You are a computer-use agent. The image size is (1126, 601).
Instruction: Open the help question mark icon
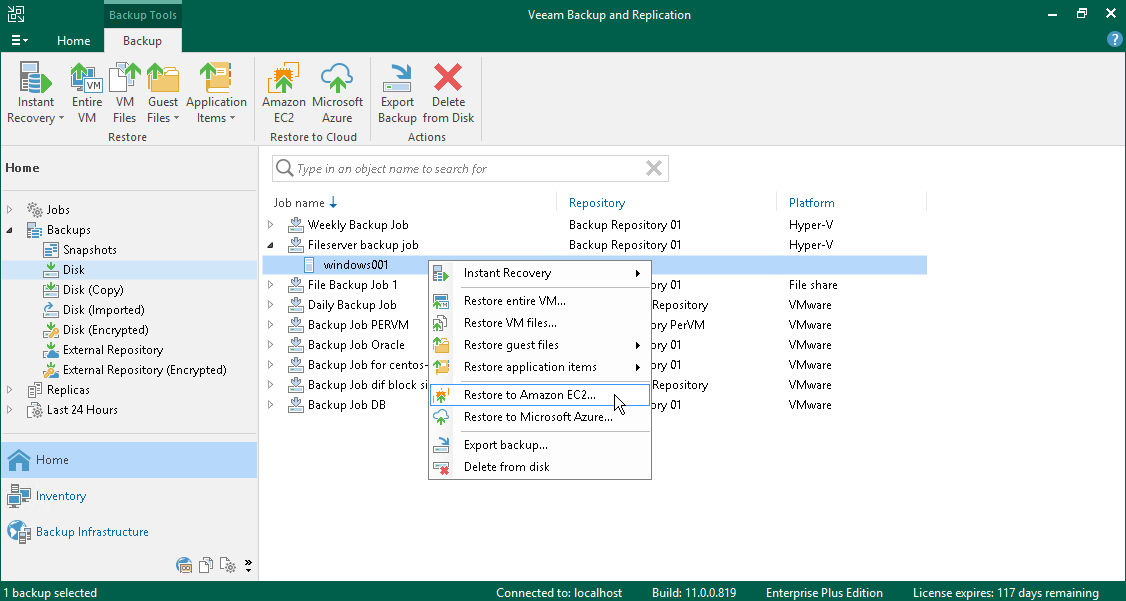[x=1114, y=39]
